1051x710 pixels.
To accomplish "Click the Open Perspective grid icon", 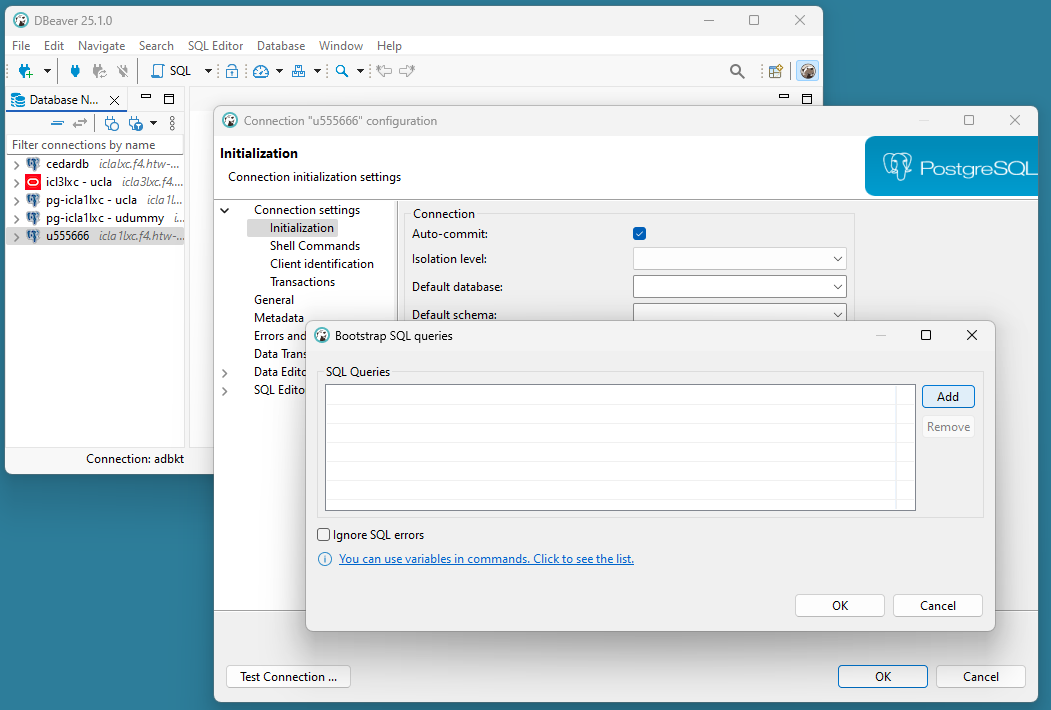I will point(776,71).
